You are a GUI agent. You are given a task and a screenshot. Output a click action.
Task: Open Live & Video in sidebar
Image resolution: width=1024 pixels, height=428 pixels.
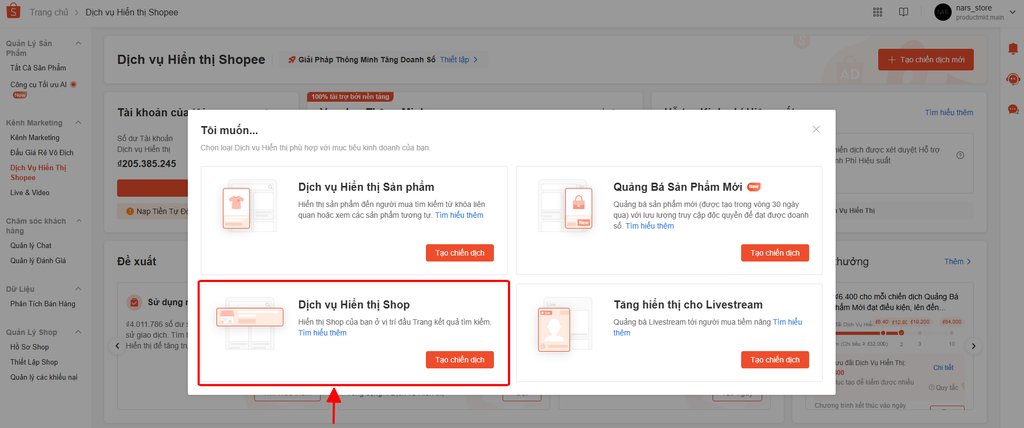click(x=30, y=193)
